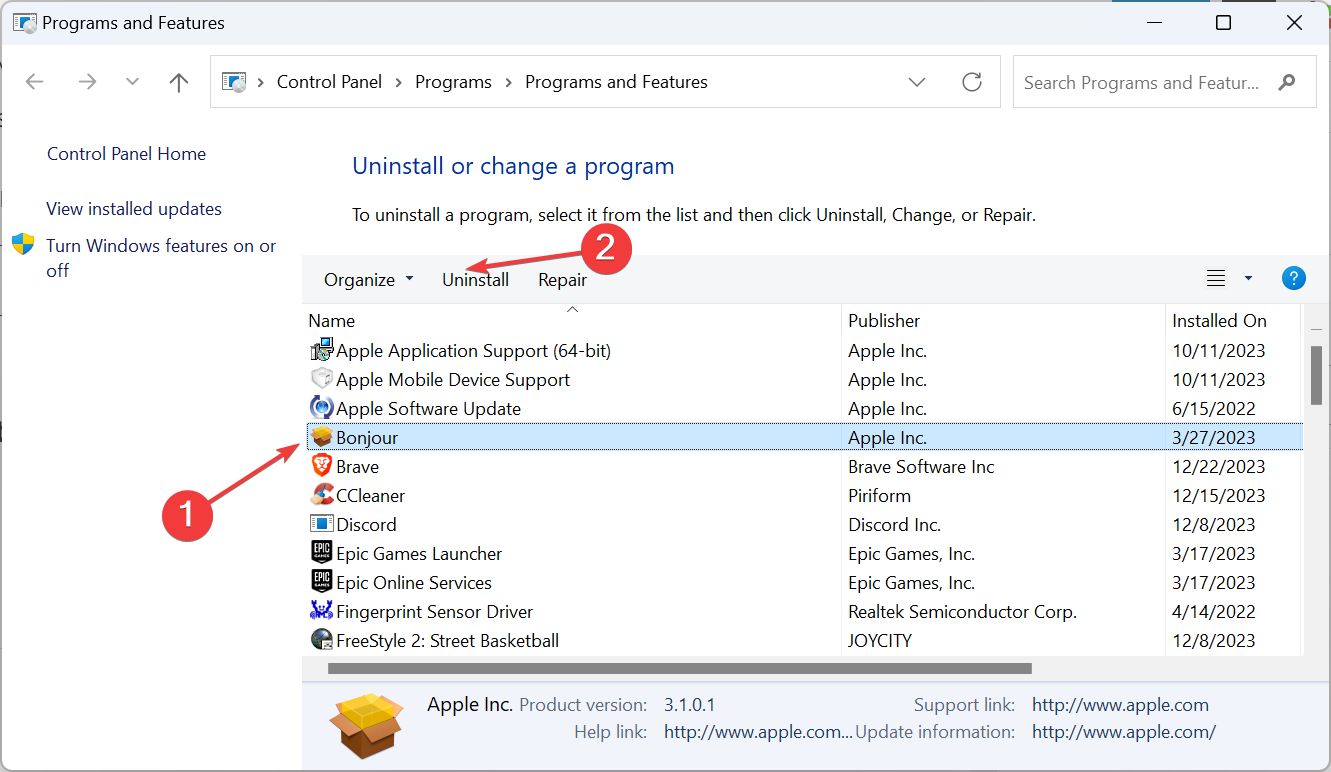
Task: Select the Discord row name
Action: coord(366,525)
